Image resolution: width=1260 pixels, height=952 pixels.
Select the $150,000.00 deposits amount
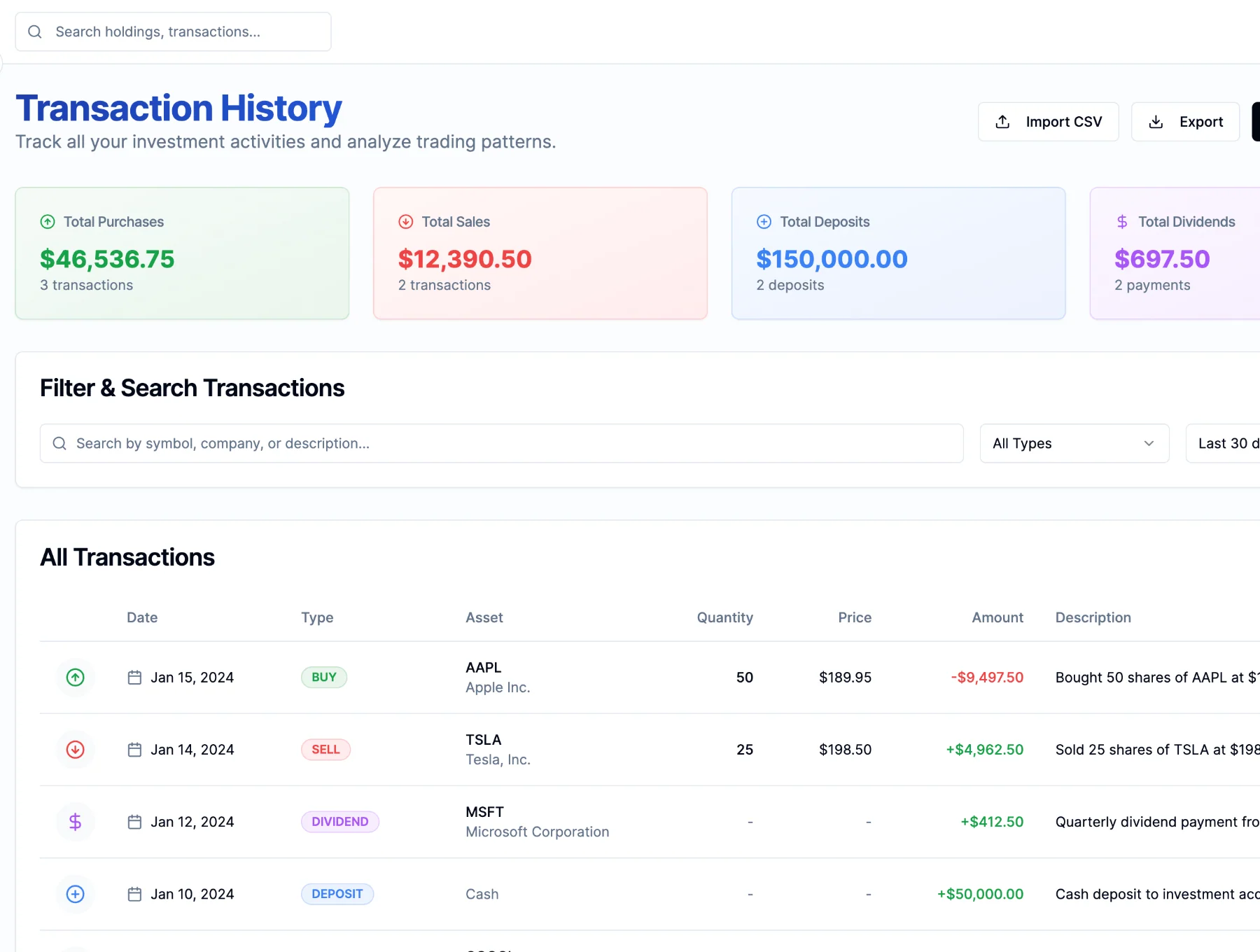pos(832,259)
